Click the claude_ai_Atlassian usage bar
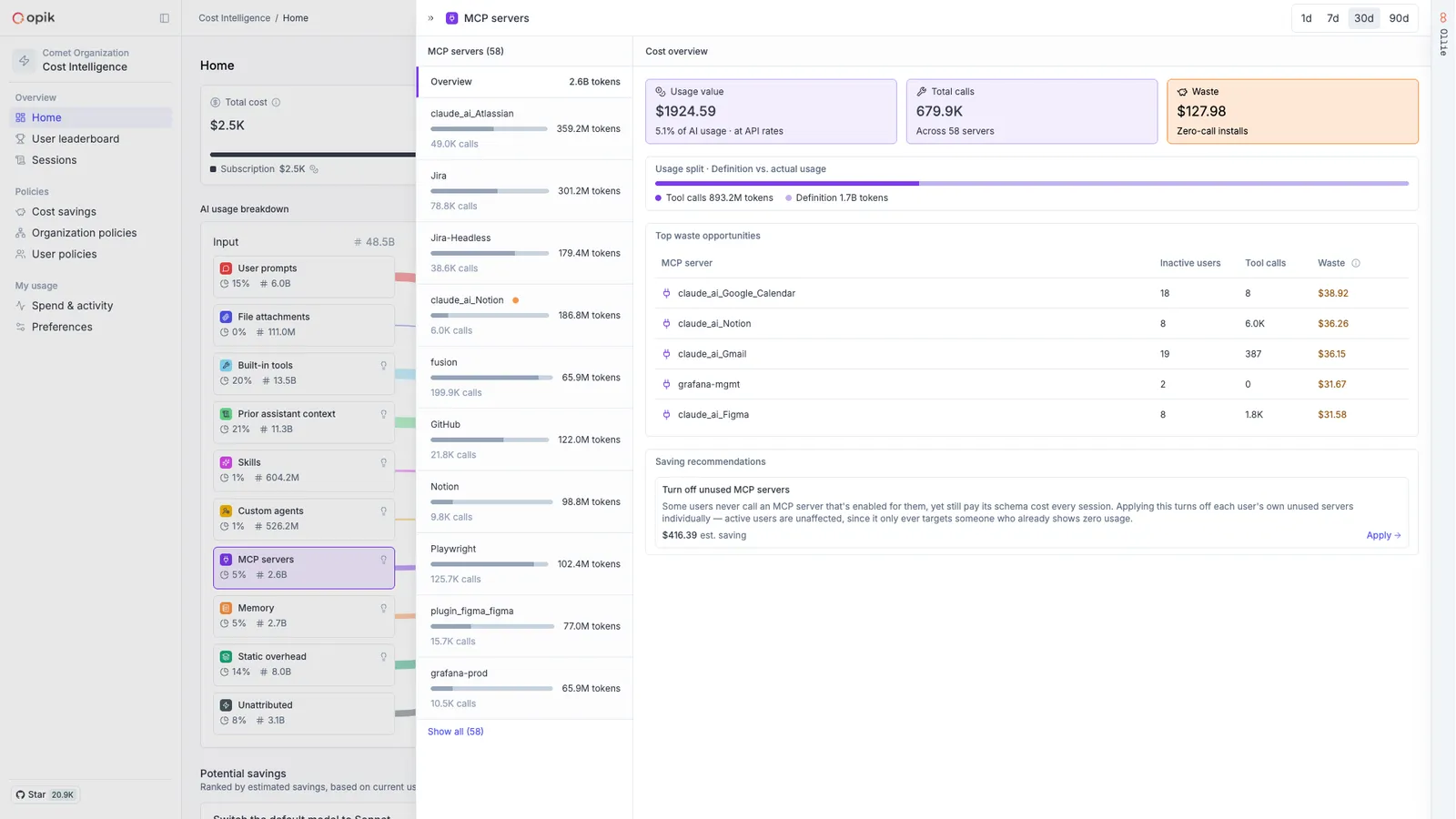 coord(489,129)
